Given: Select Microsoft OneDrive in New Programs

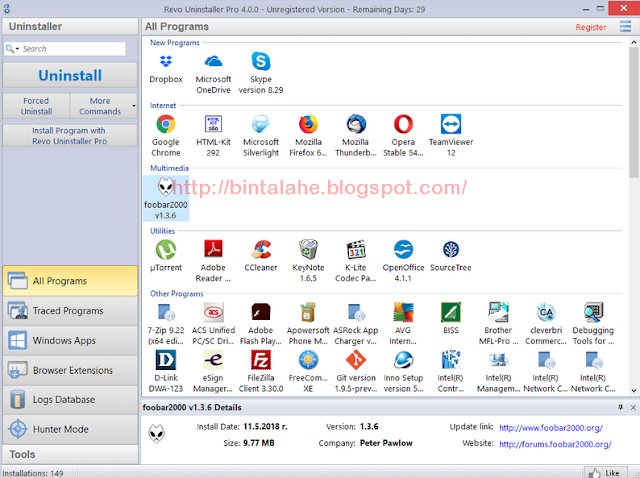Looking at the screenshot, I should point(213,62).
